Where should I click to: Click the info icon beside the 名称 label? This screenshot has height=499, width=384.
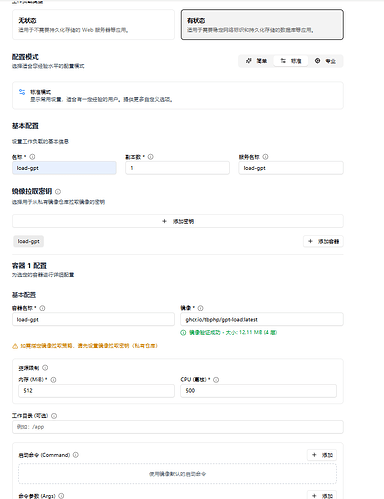click(x=32, y=157)
